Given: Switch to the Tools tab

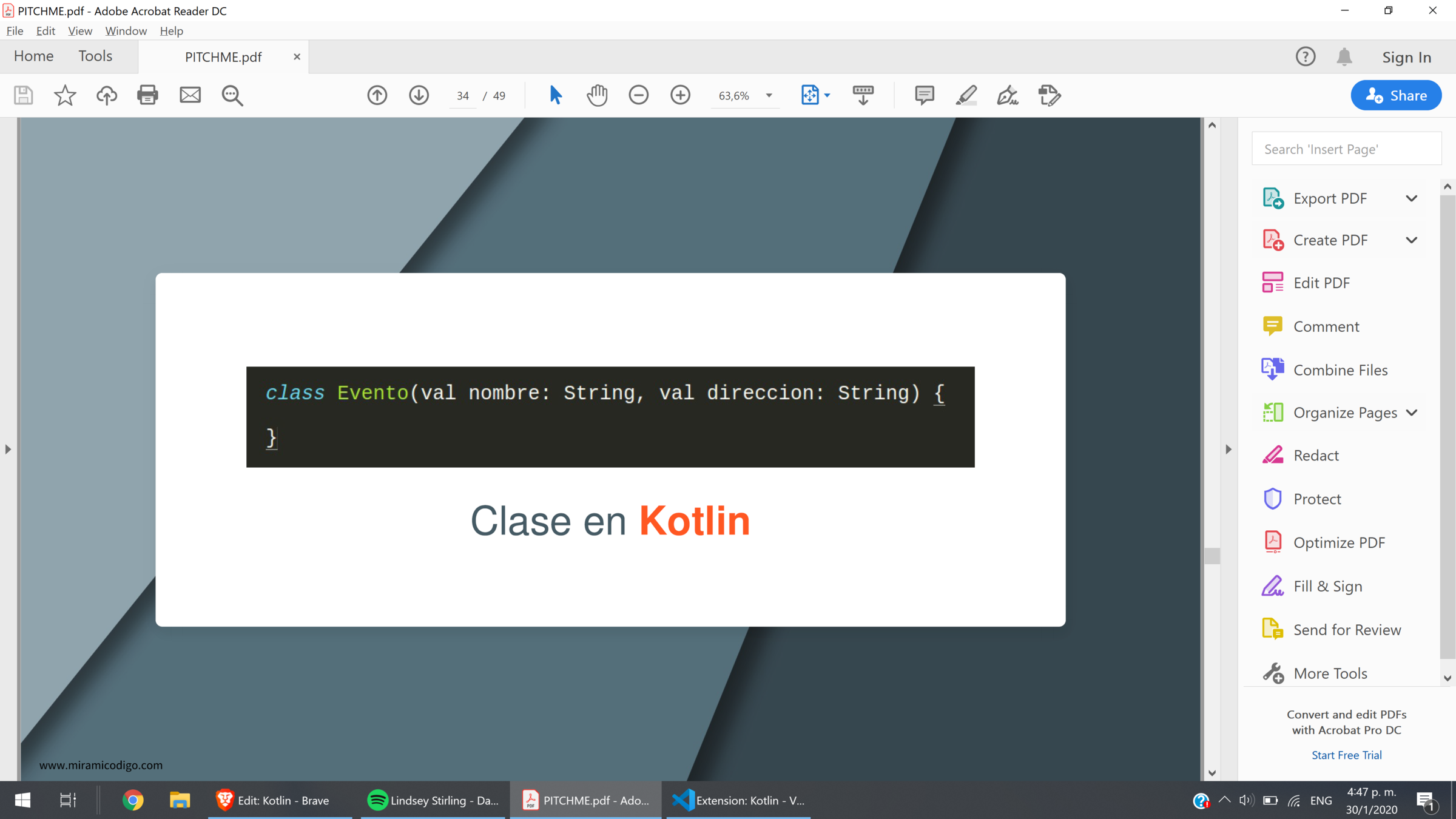Looking at the screenshot, I should click(x=95, y=56).
